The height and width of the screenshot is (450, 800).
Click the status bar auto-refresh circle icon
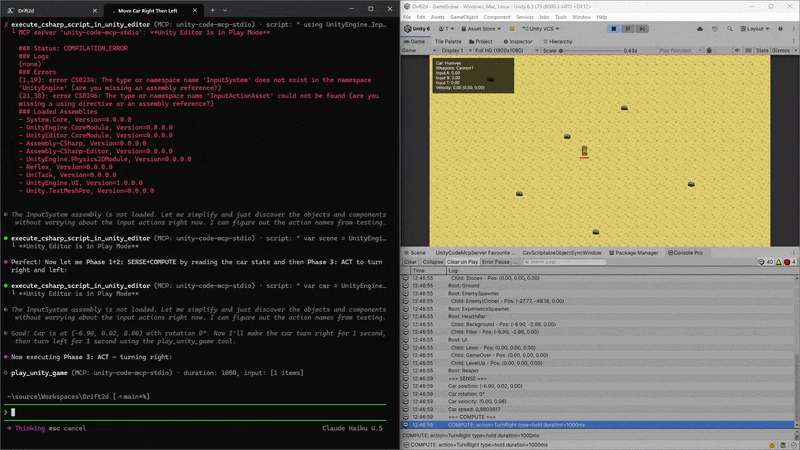(x=794, y=445)
